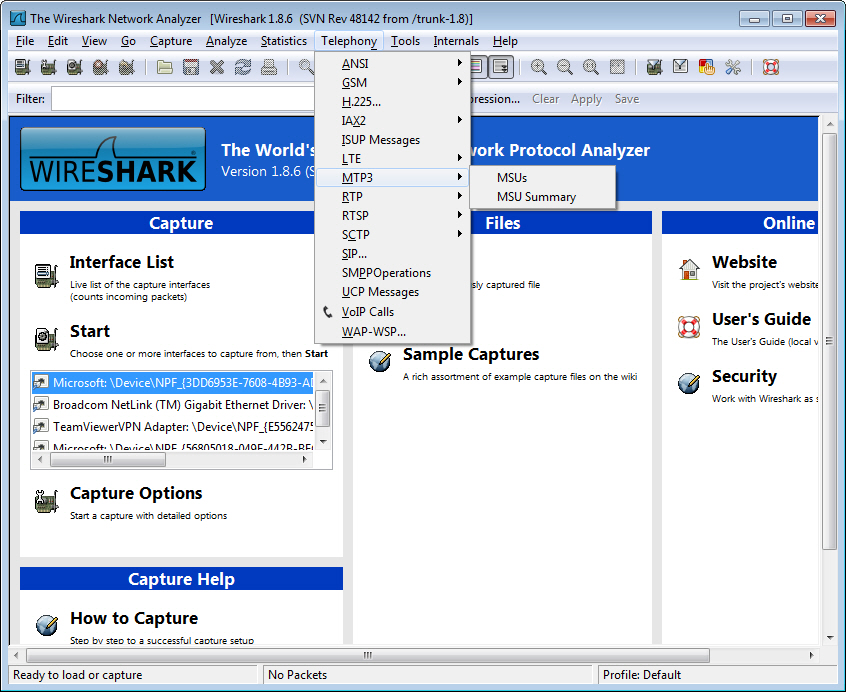The width and height of the screenshot is (846, 692).
Task: Click the lifebuoy help icon in the toolbar
Action: tap(770, 67)
